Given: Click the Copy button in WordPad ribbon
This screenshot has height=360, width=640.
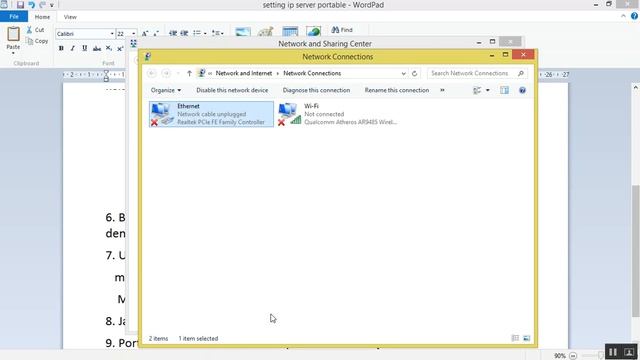Looking at the screenshot, I should pos(37,41).
